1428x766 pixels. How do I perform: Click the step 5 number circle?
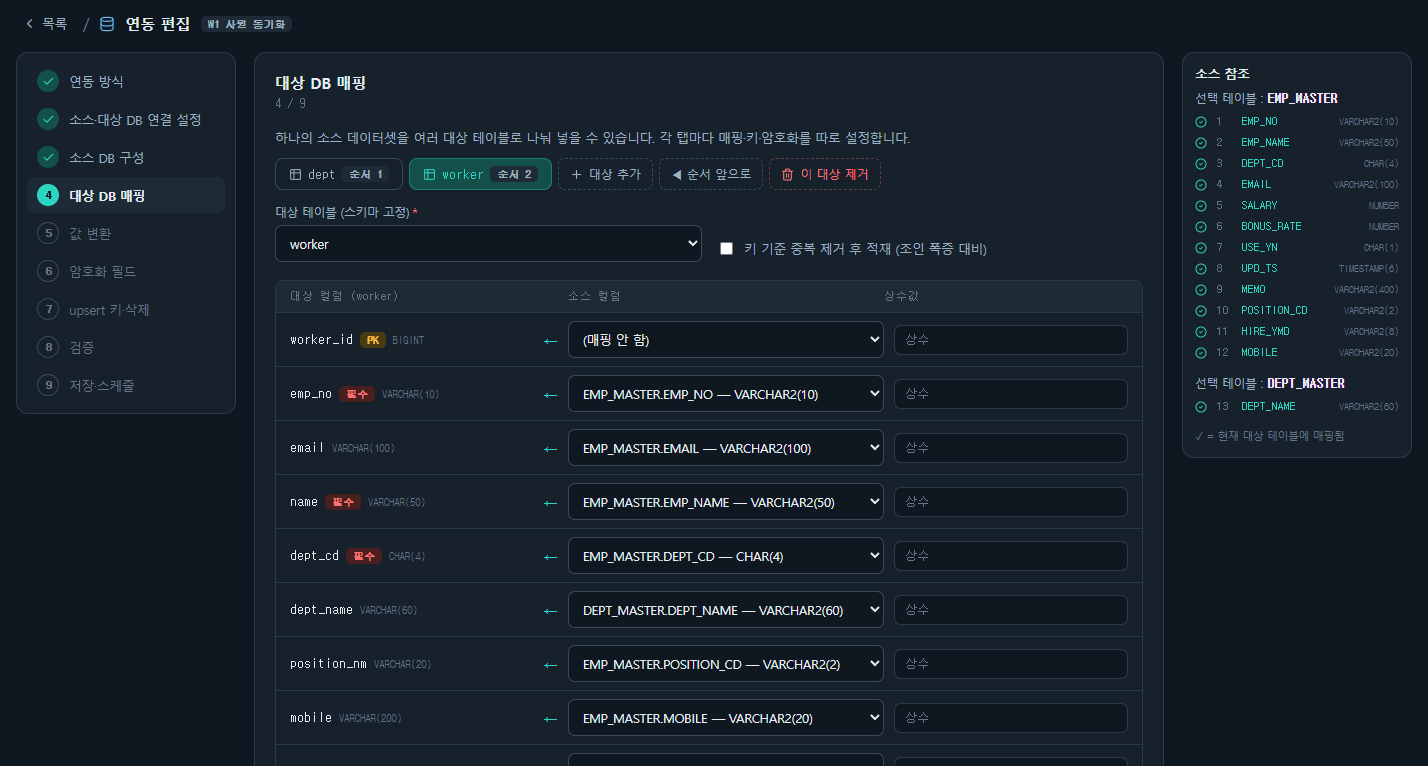click(48, 233)
